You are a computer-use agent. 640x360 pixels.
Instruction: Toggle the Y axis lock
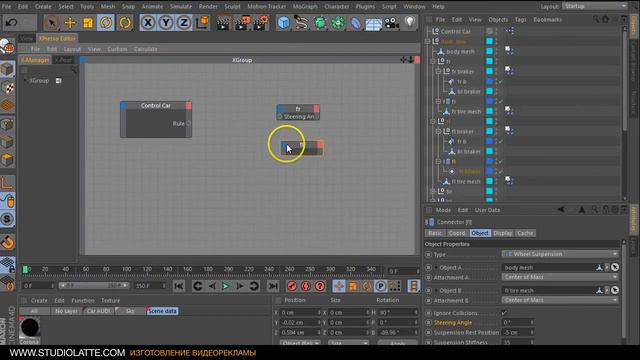pyautogui.click(x=166, y=22)
